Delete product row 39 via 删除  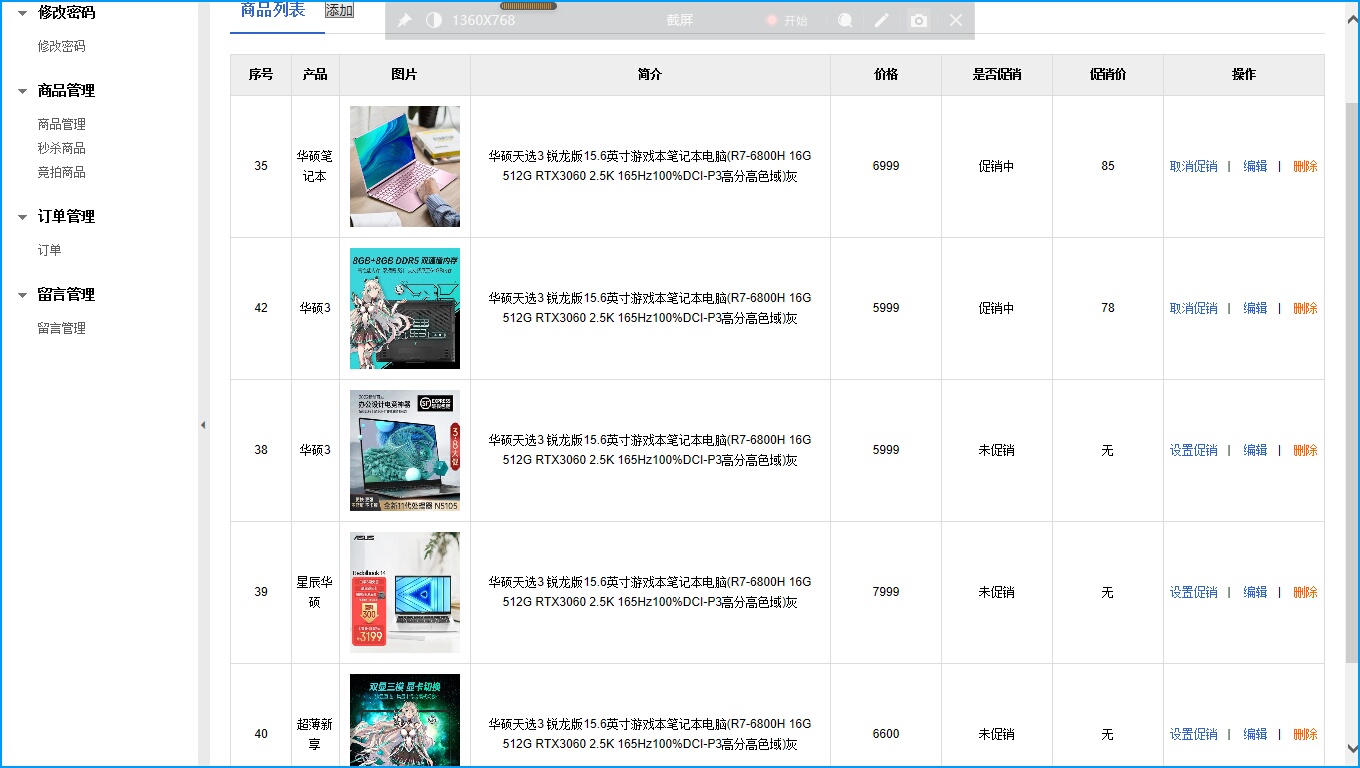coord(1305,593)
